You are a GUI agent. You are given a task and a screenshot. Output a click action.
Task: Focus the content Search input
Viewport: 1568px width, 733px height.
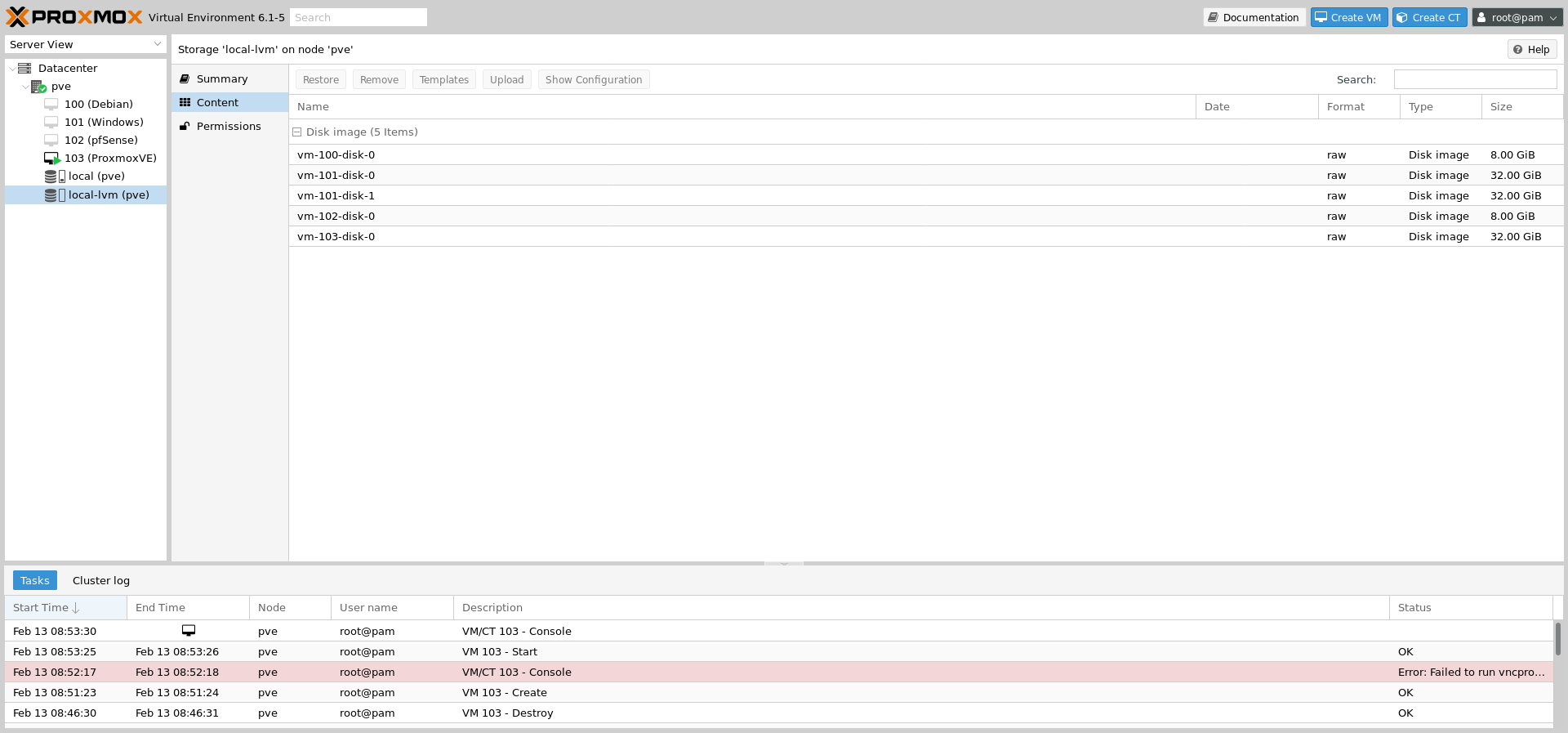pyautogui.click(x=1475, y=79)
